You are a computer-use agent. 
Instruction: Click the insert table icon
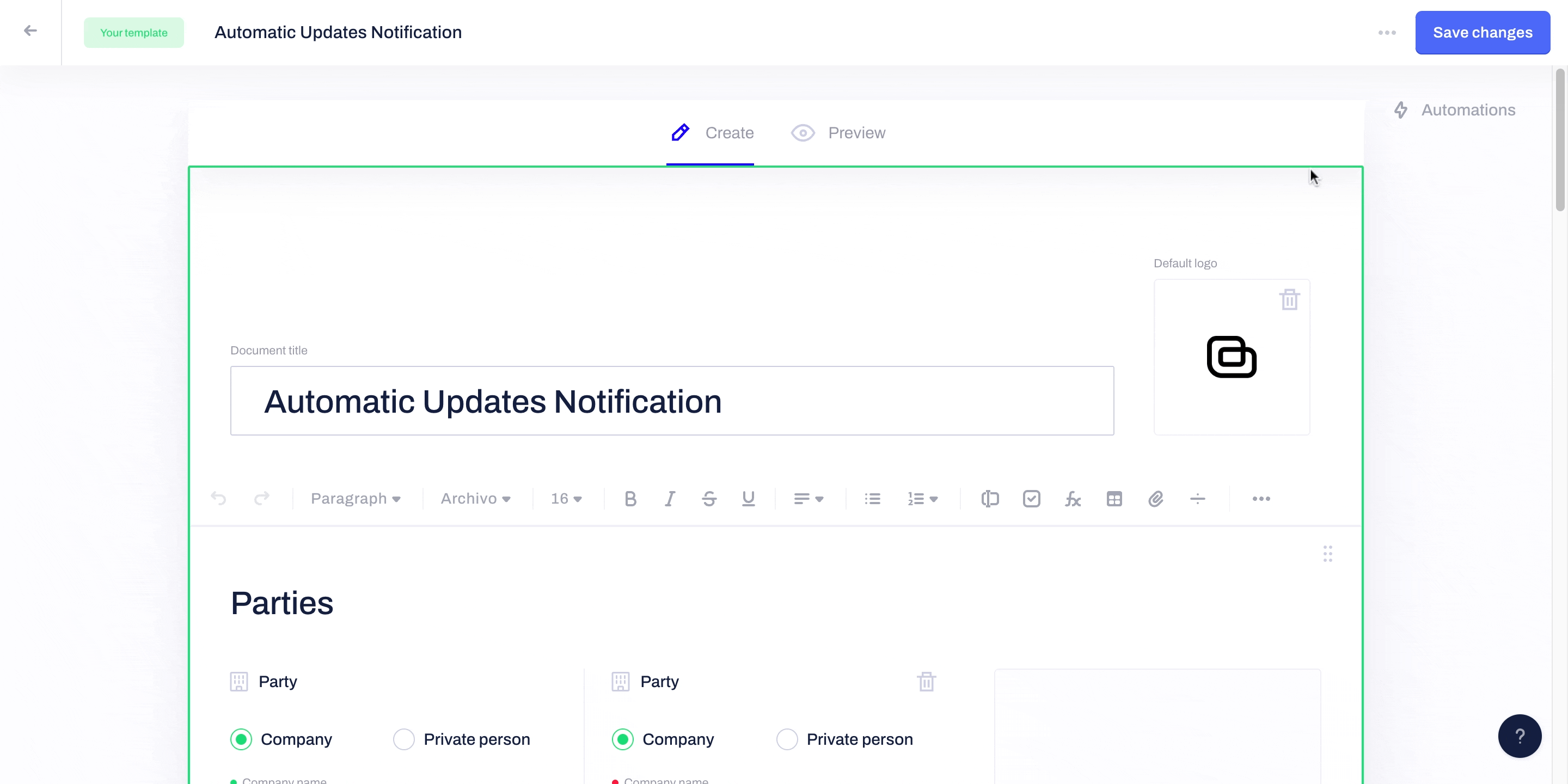(1114, 498)
